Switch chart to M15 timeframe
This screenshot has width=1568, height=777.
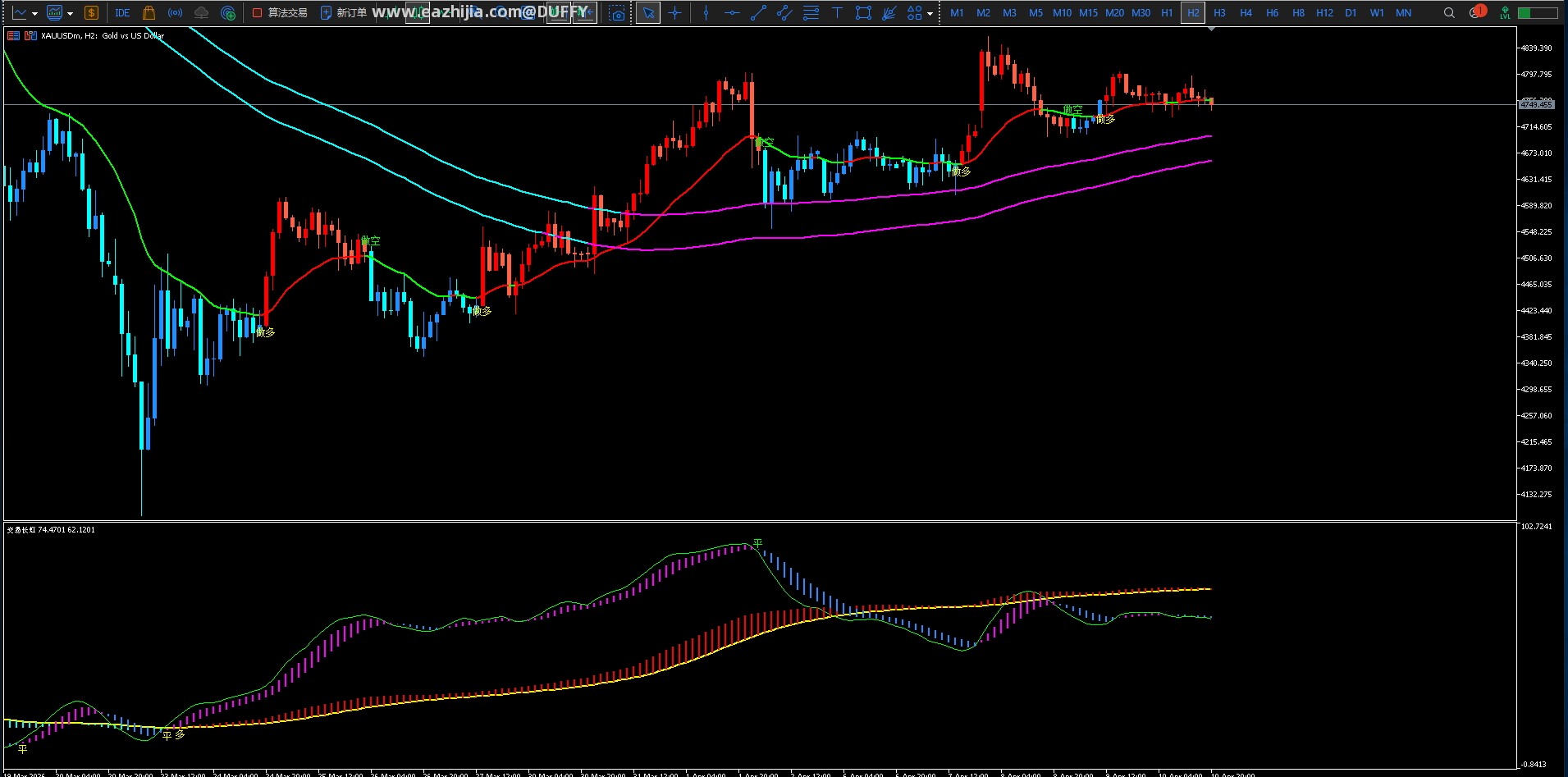point(1088,13)
